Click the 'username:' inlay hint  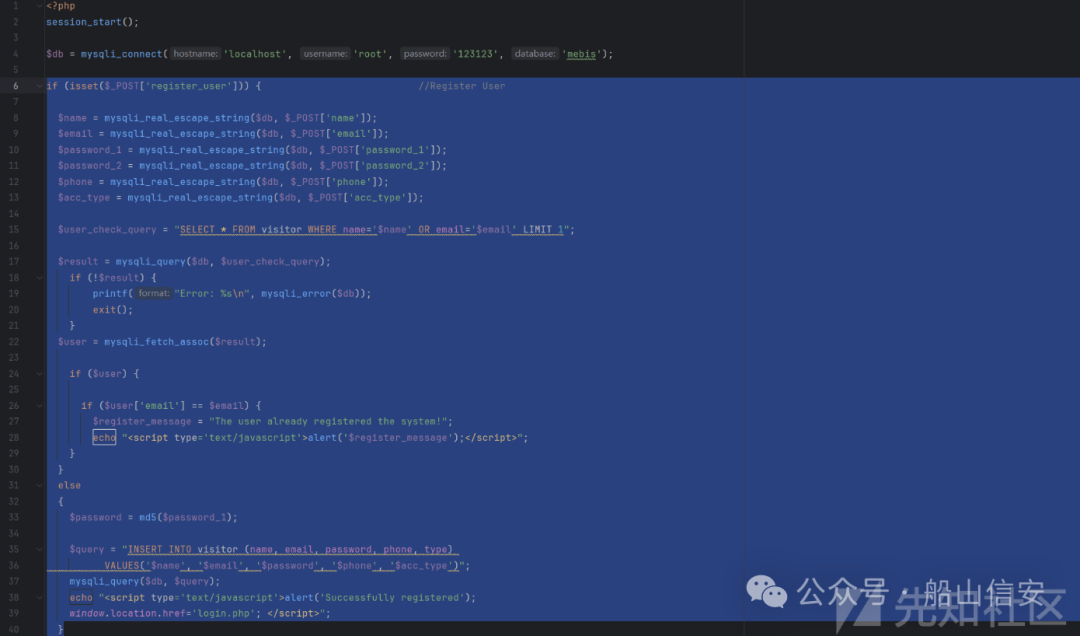(325, 54)
